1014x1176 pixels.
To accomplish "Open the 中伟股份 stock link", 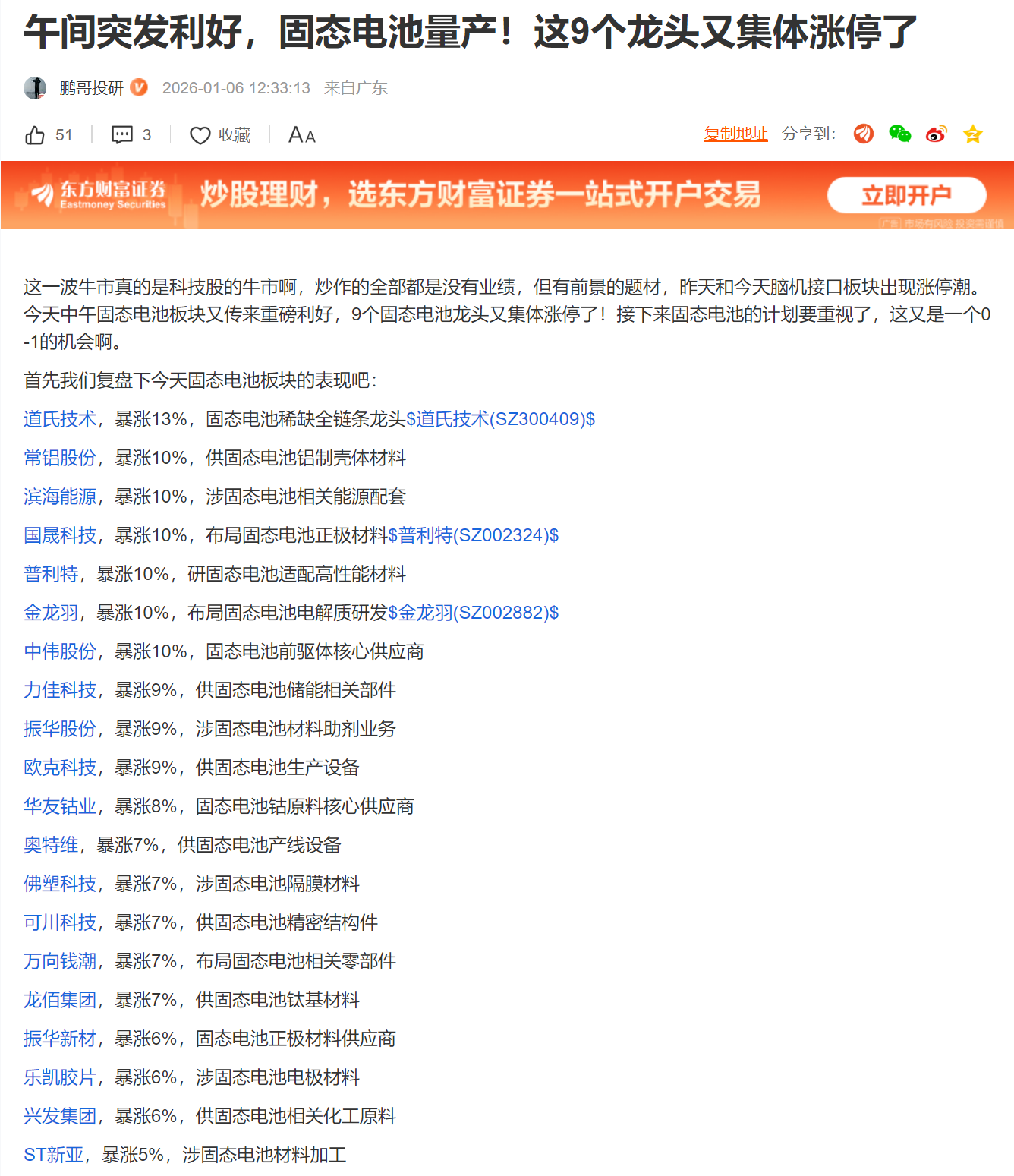I will pos(60,651).
